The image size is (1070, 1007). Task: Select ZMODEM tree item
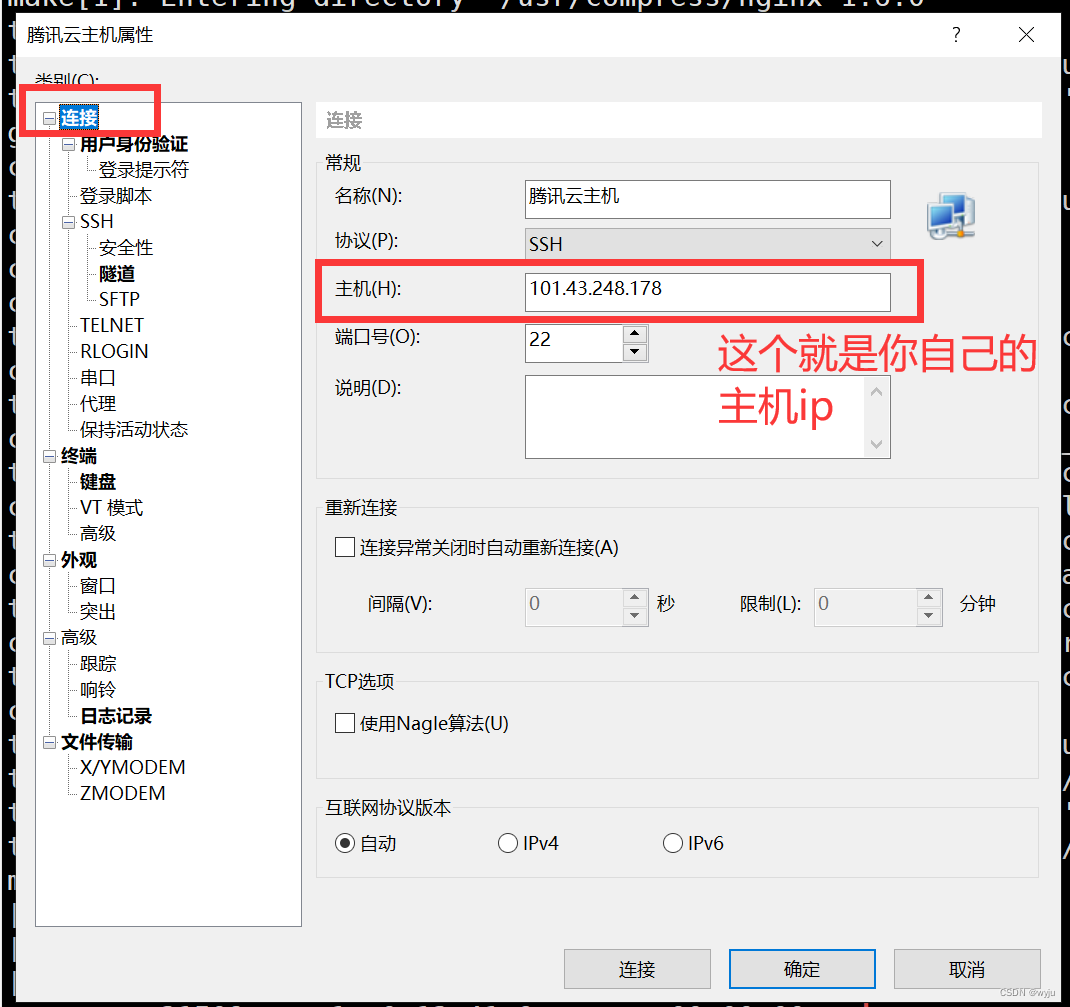[x=122, y=793]
